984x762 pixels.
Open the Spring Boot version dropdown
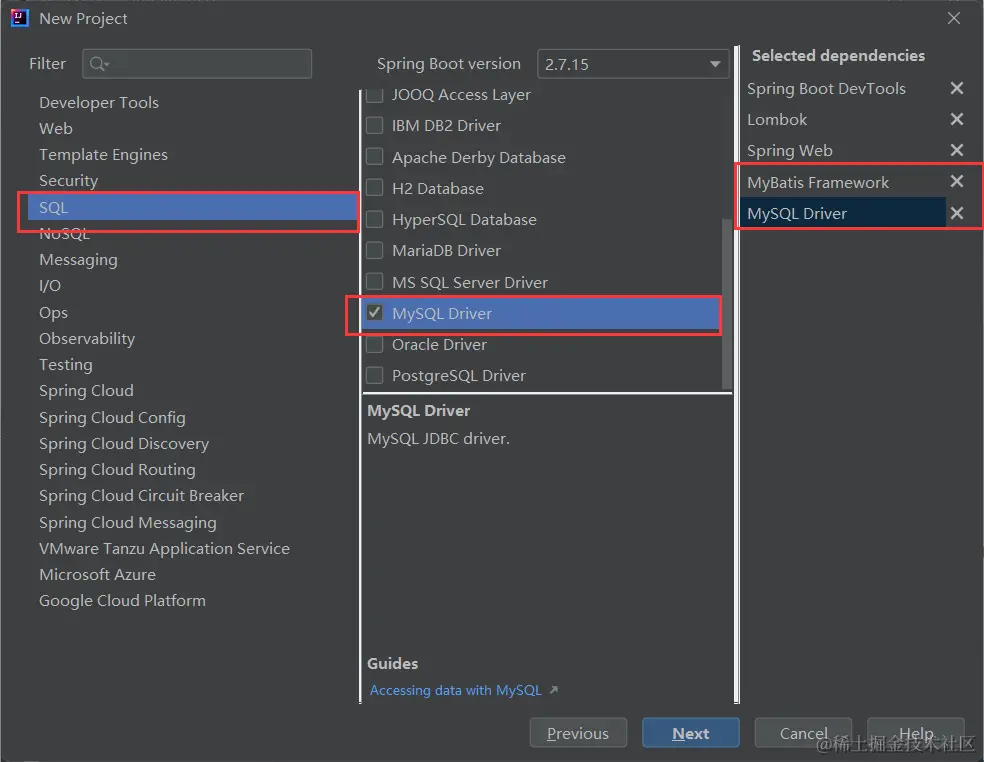633,64
